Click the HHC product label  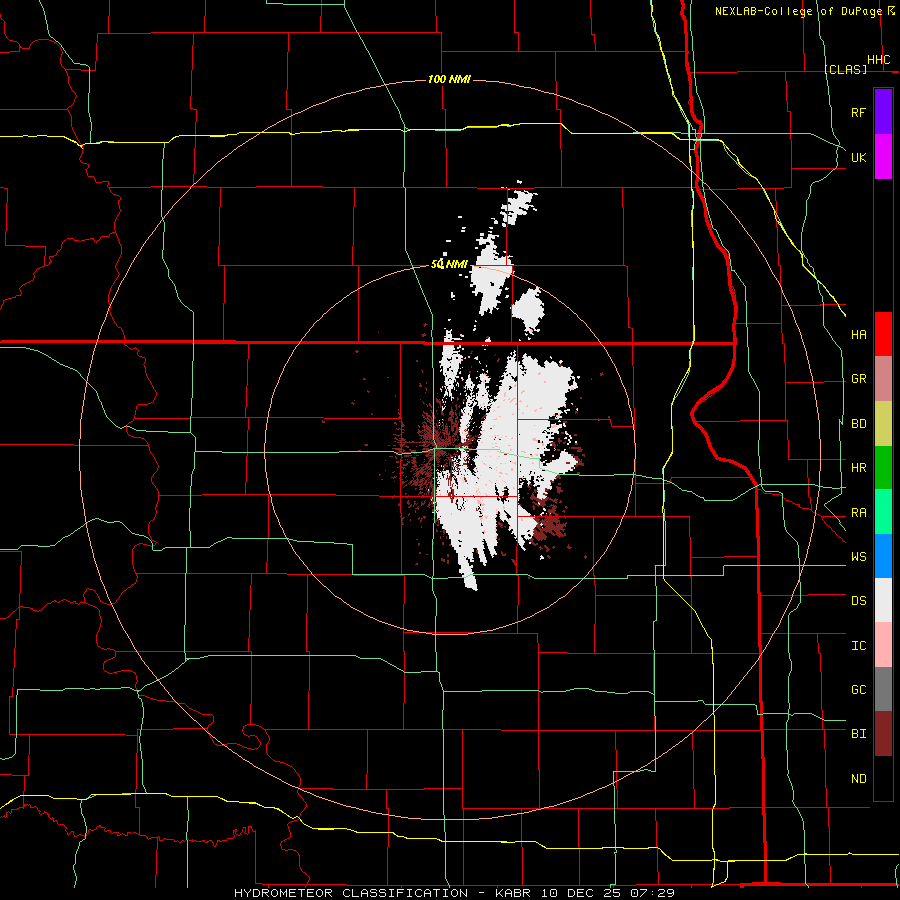[878, 60]
